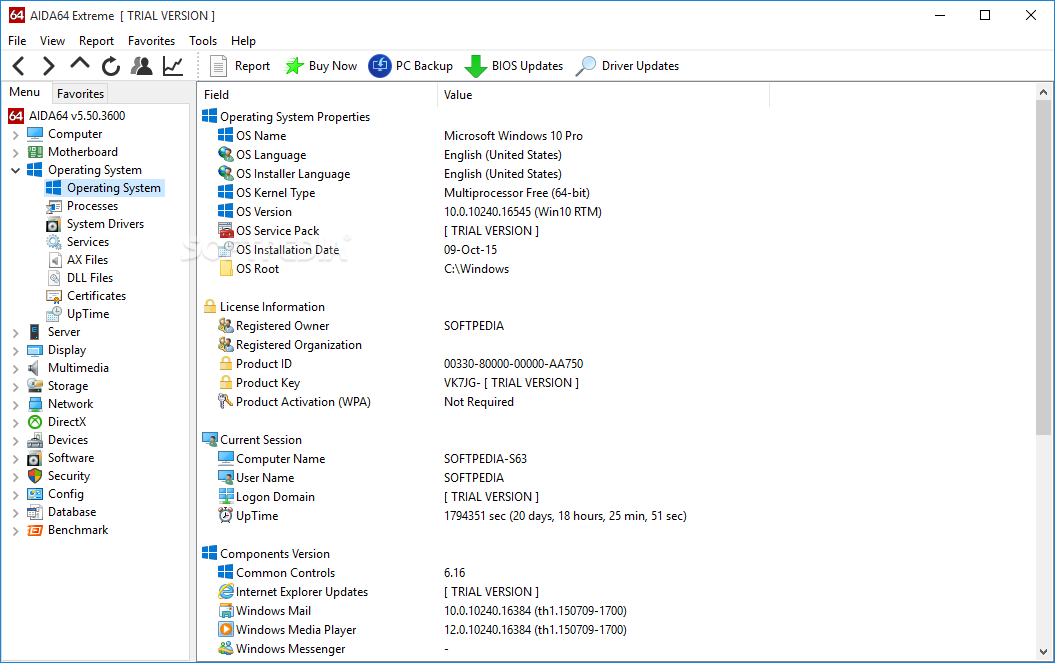
Task: Expand the Benchmark tree node
Action: [x=15, y=530]
